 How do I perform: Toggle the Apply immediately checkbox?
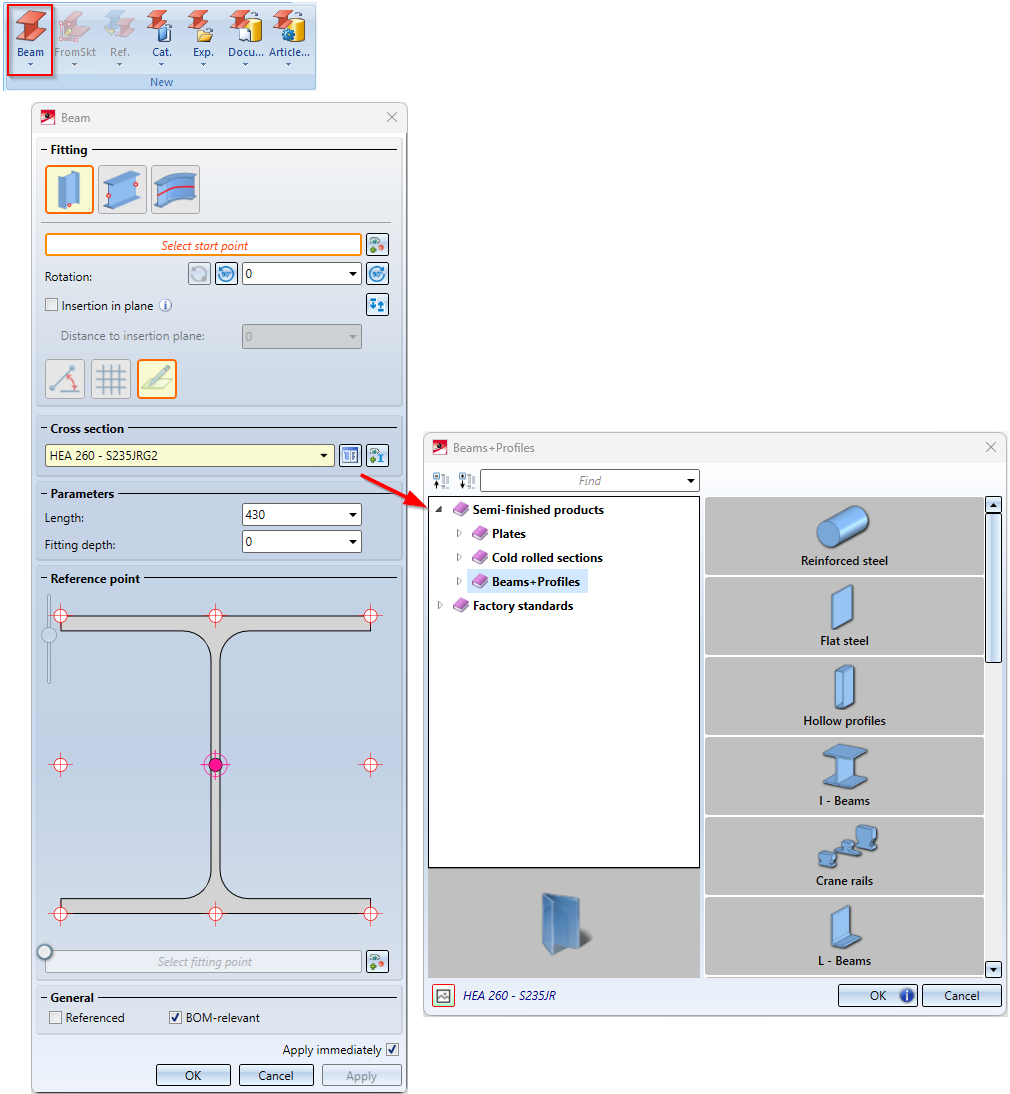(x=392, y=1049)
